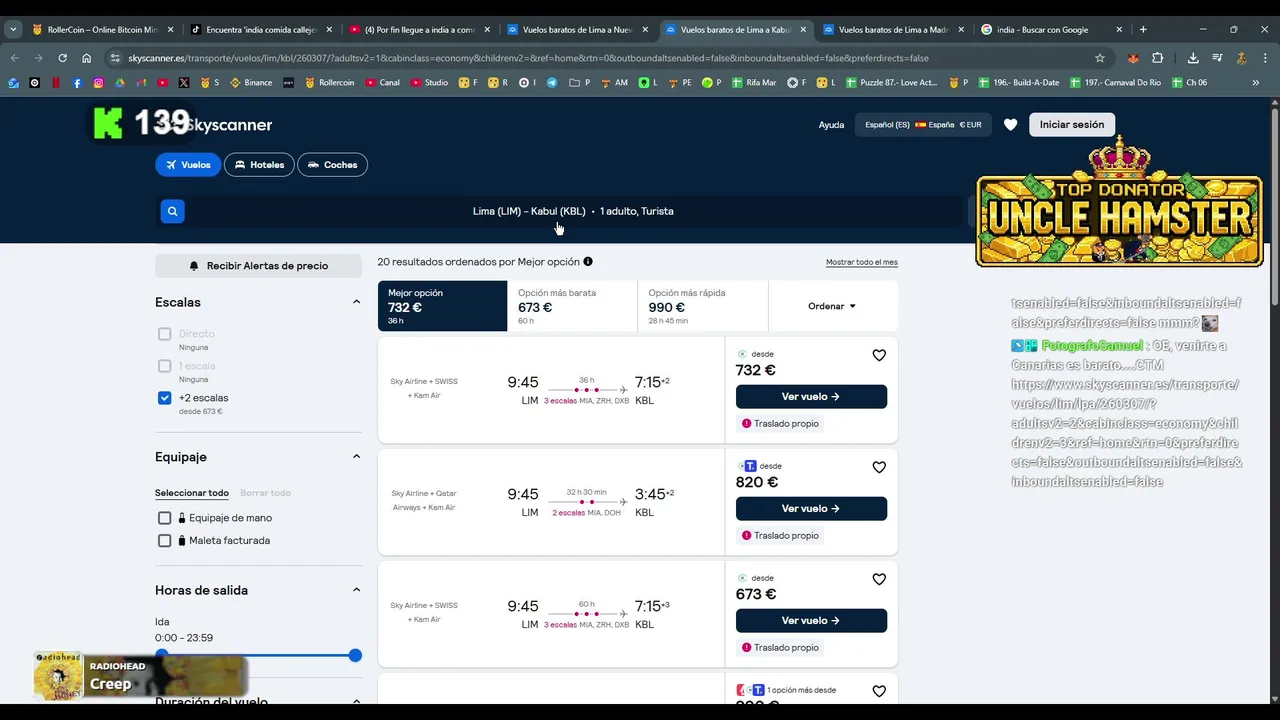
Task: Collapse the Horas de salida section
Action: pyautogui.click(x=356, y=590)
